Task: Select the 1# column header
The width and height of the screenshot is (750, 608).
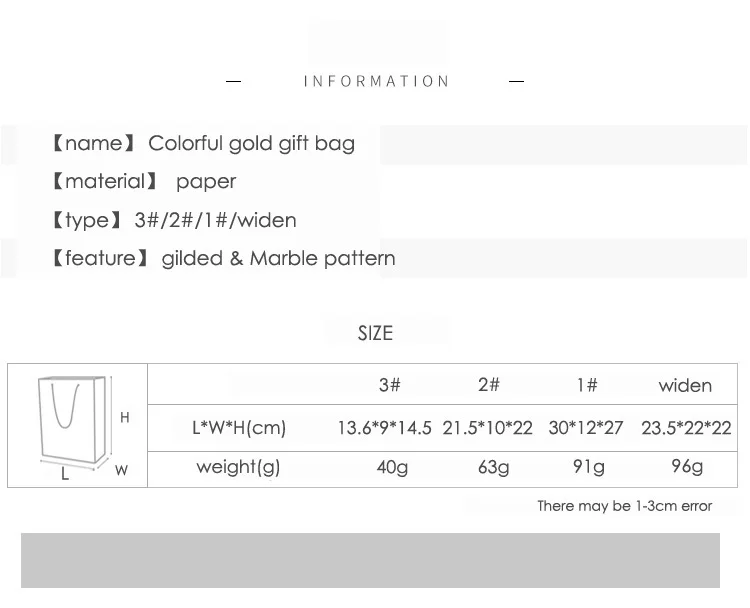Action: pos(587,385)
